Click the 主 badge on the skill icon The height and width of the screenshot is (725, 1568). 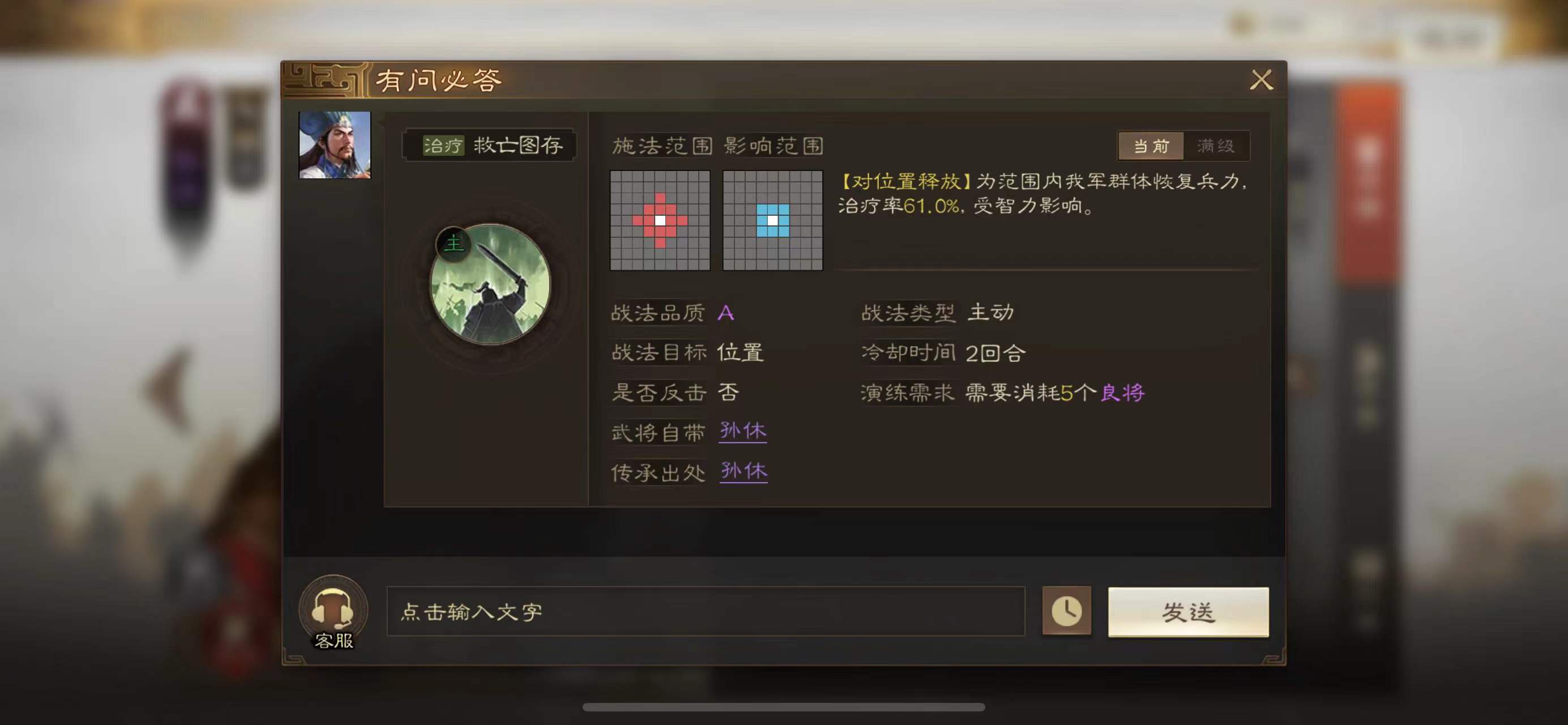tap(454, 244)
